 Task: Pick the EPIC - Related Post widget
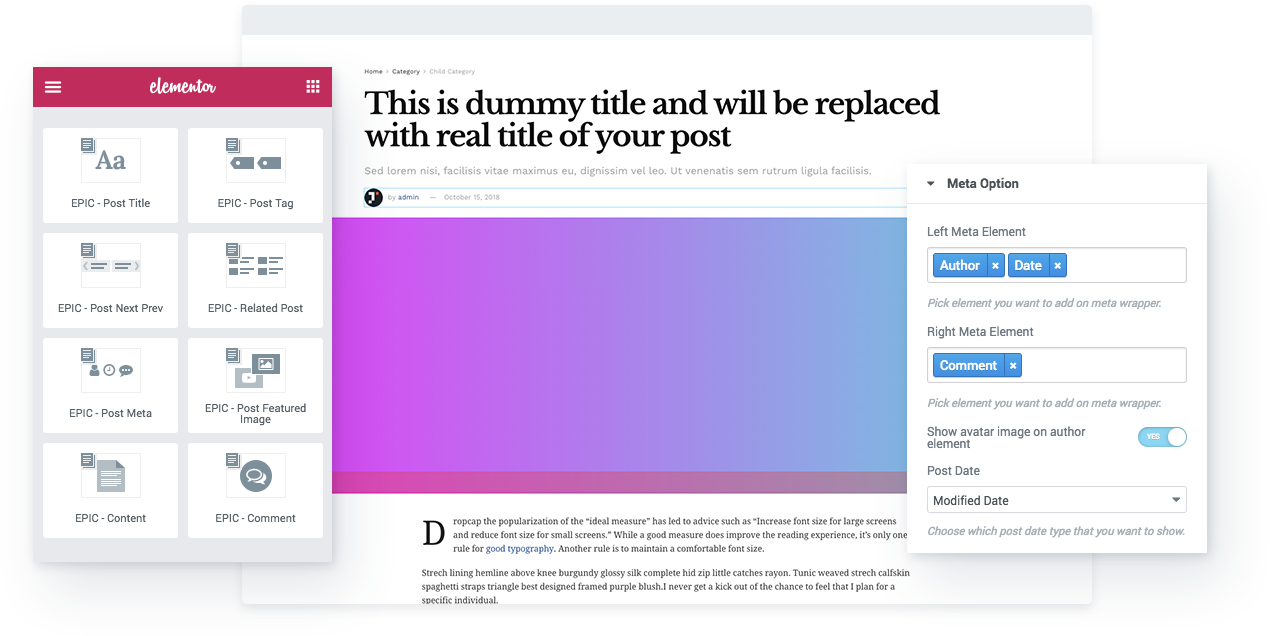click(x=255, y=280)
